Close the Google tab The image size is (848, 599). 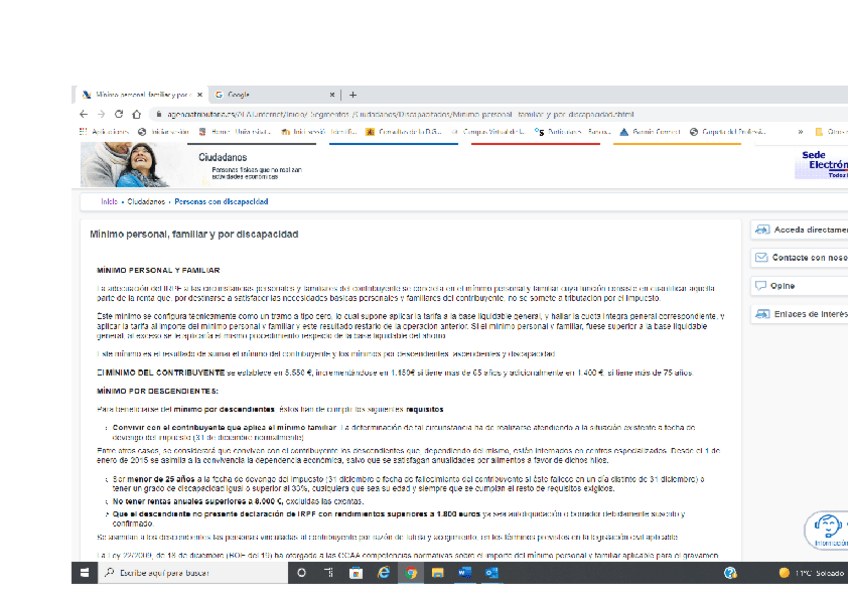332,95
